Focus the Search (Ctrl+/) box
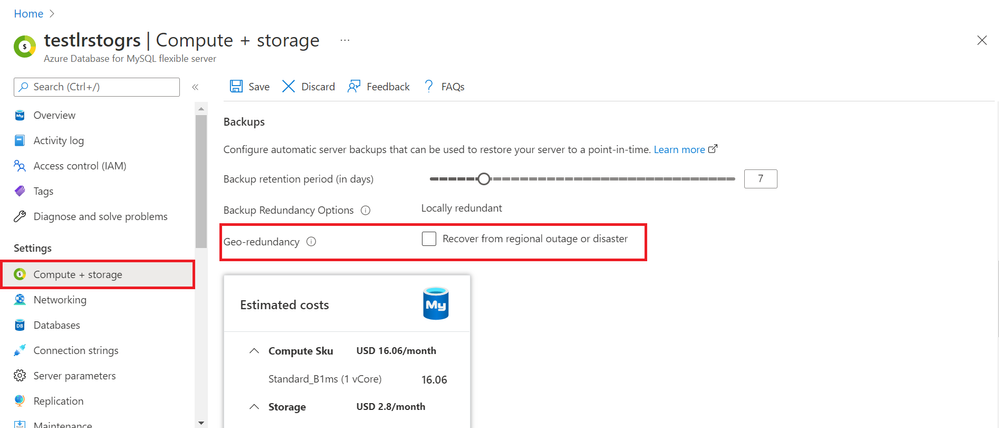The height and width of the screenshot is (428, 999). (x=97, y=87)
